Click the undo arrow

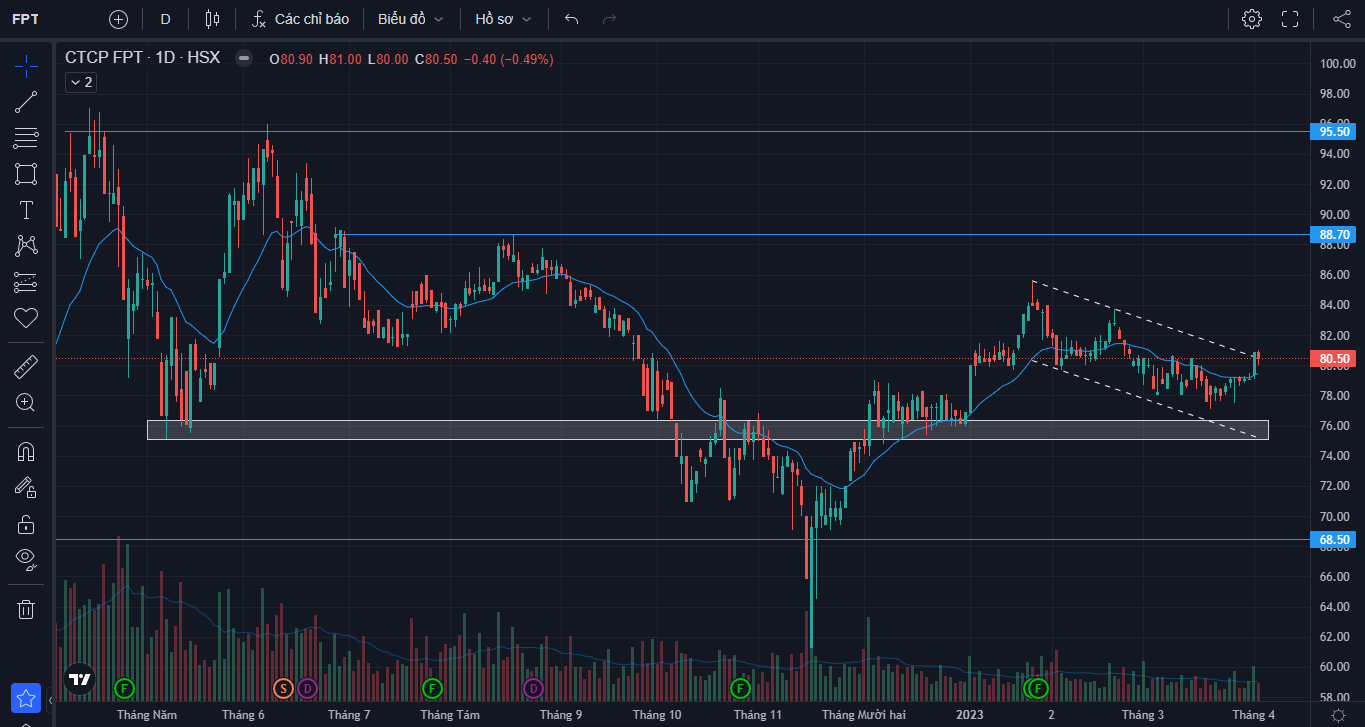(571, 19)
